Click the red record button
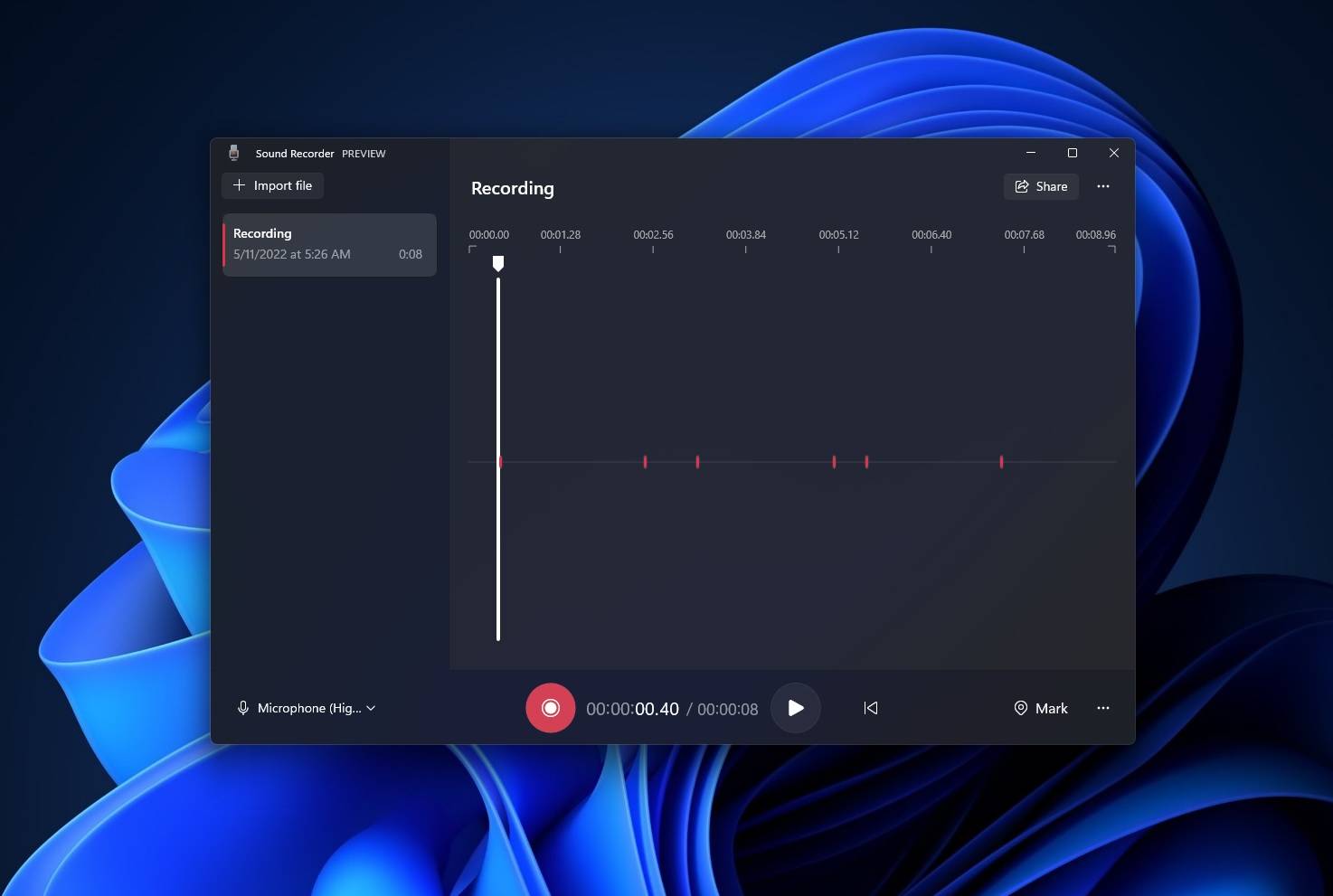This screenshot has height=896, width=1333. pos(550,708)
